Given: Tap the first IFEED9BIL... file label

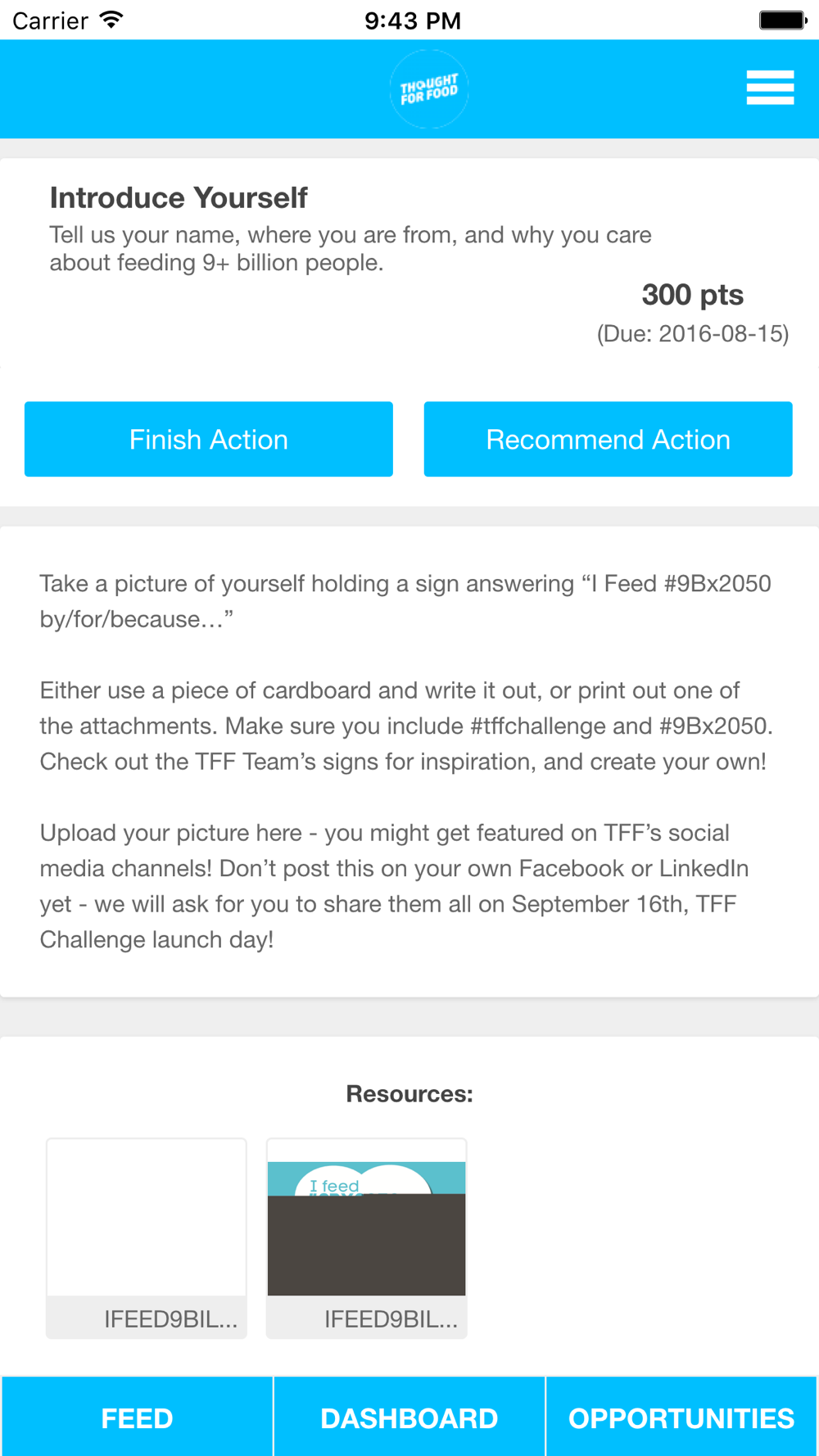Looking at the screenshot, I should [x=170, y=1318].
